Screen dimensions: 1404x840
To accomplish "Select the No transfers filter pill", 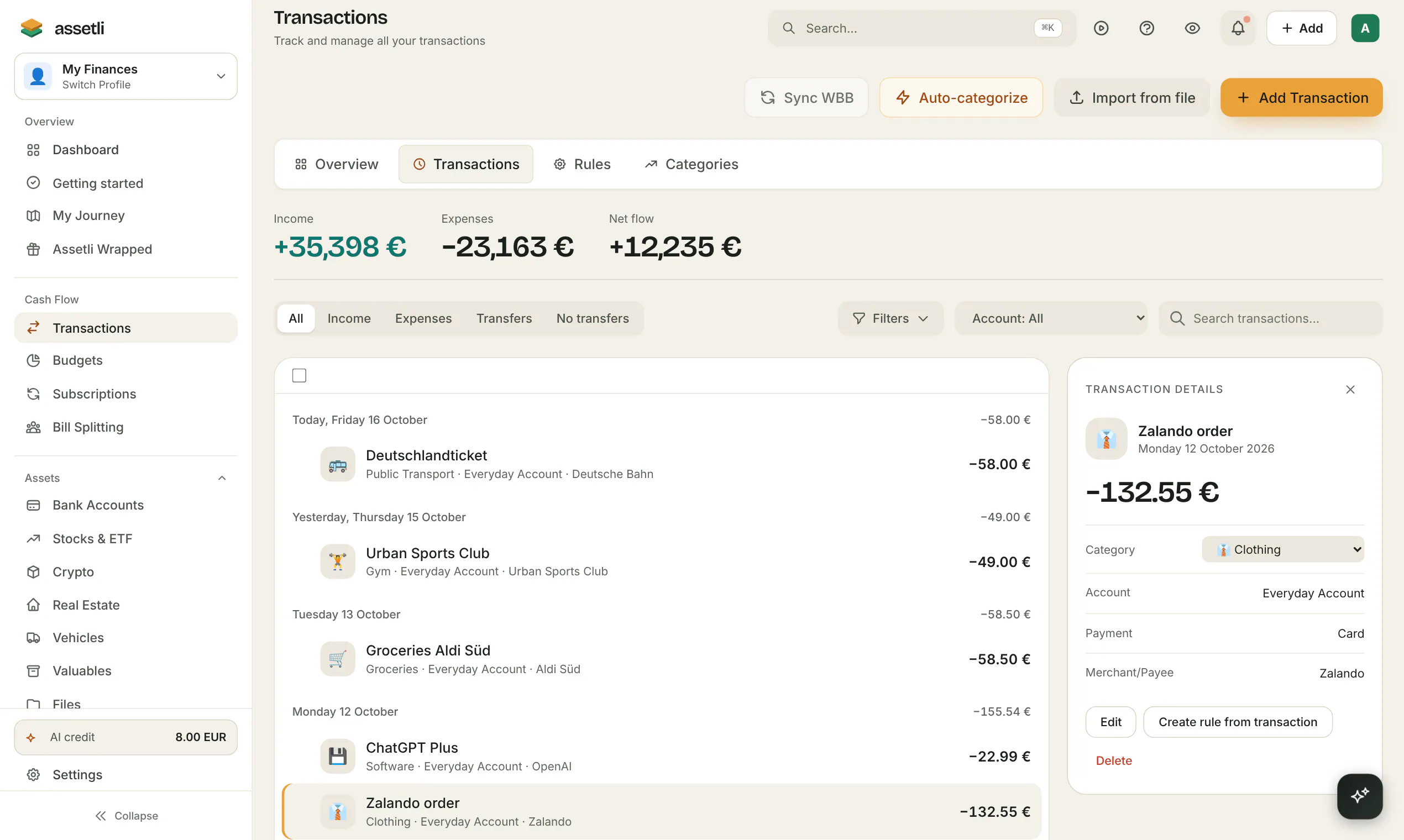I will [x=592, y=318].
